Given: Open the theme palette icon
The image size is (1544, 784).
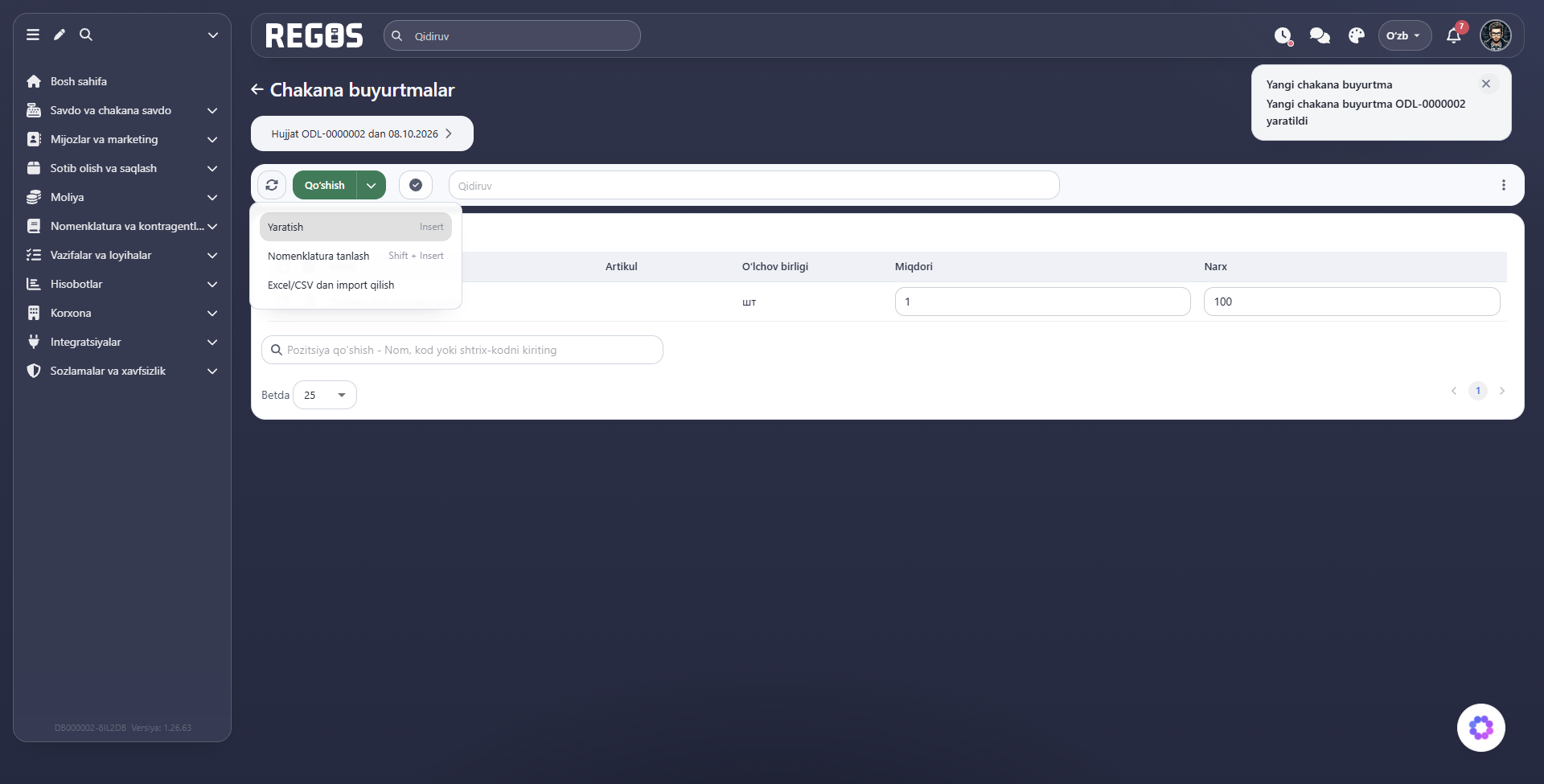Looking at the screenshot, I should click(1357, 35).
